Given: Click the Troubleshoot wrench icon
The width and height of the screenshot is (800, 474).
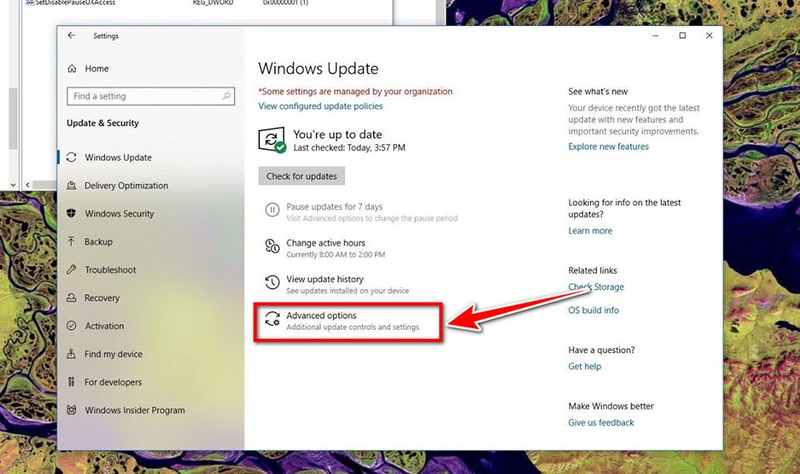Looking at the screenshot, I should click(71, 269).
